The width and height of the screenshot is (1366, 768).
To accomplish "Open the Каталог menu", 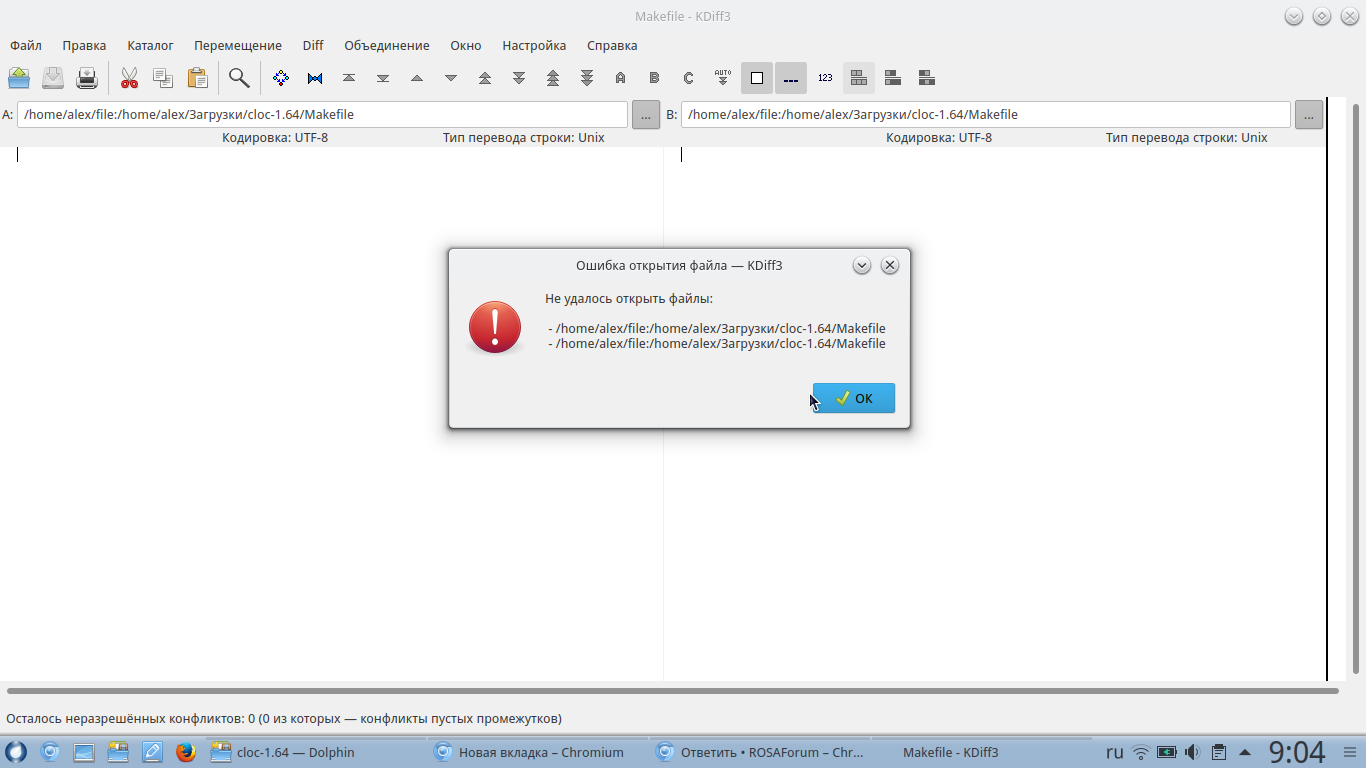I will (x=151, y=45).
